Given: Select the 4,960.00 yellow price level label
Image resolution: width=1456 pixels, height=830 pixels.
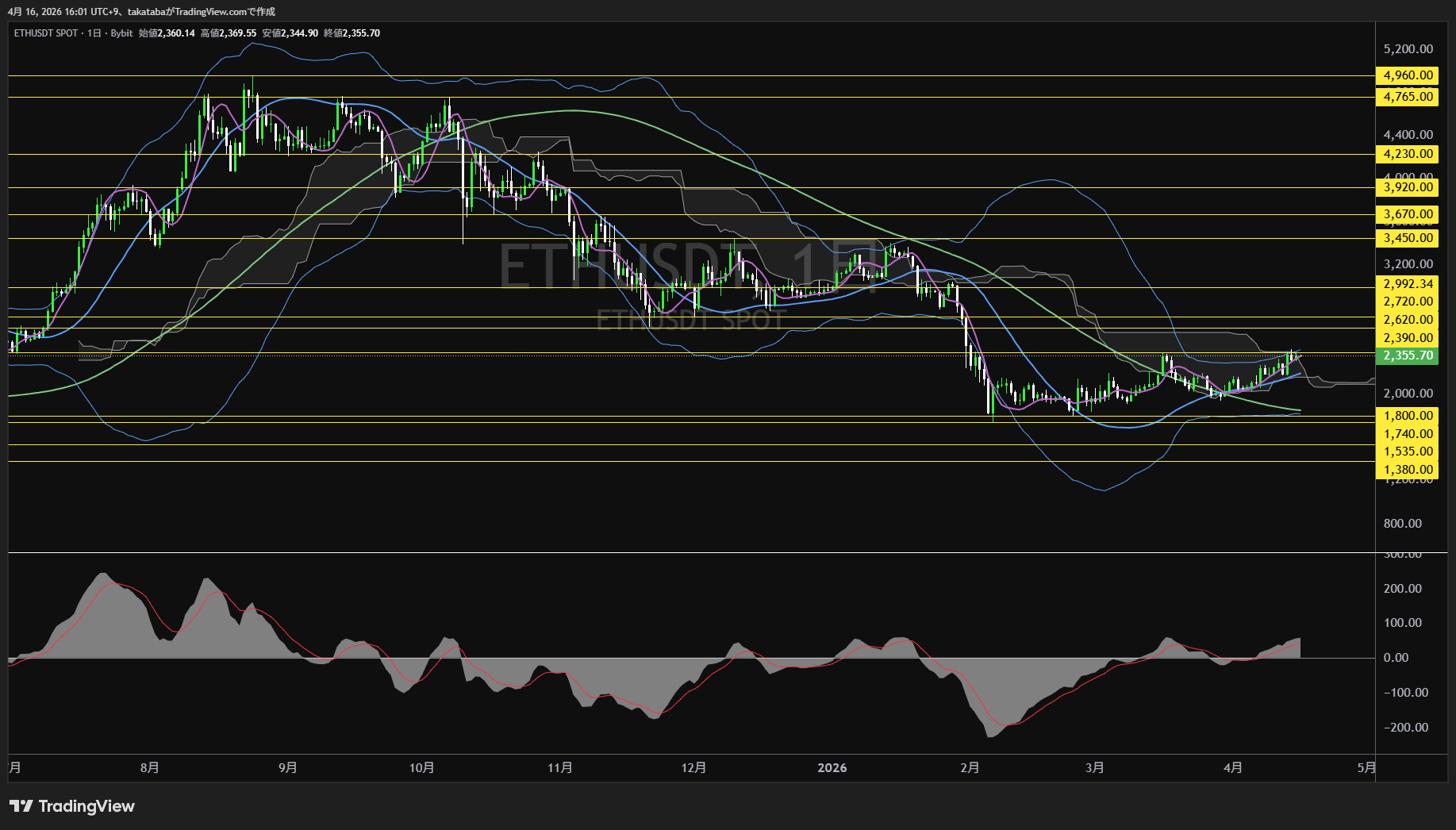Looking at the screenshot, I should (1407, 75).
